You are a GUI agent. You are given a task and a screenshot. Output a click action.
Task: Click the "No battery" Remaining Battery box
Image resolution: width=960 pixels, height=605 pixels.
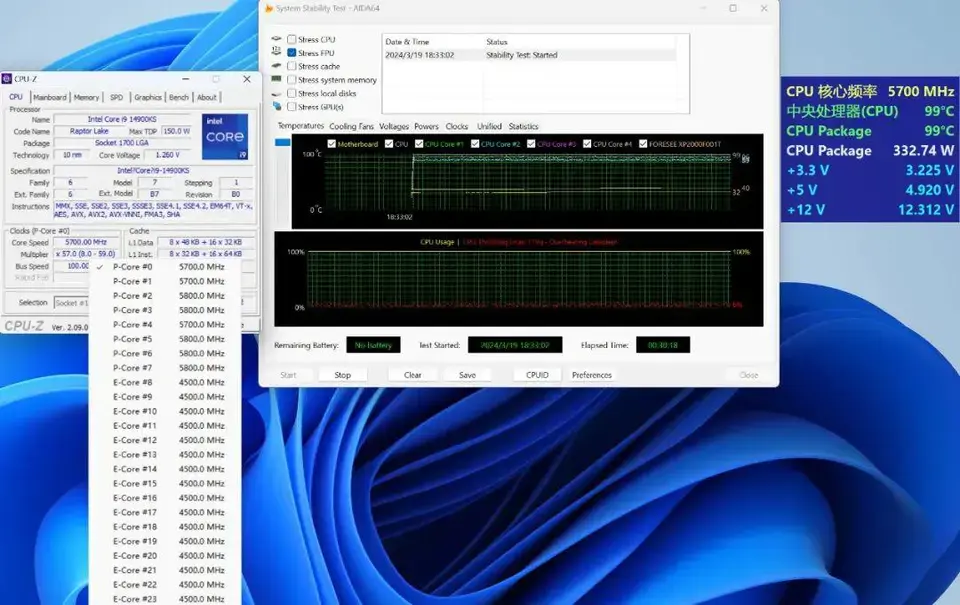[373, 345]
